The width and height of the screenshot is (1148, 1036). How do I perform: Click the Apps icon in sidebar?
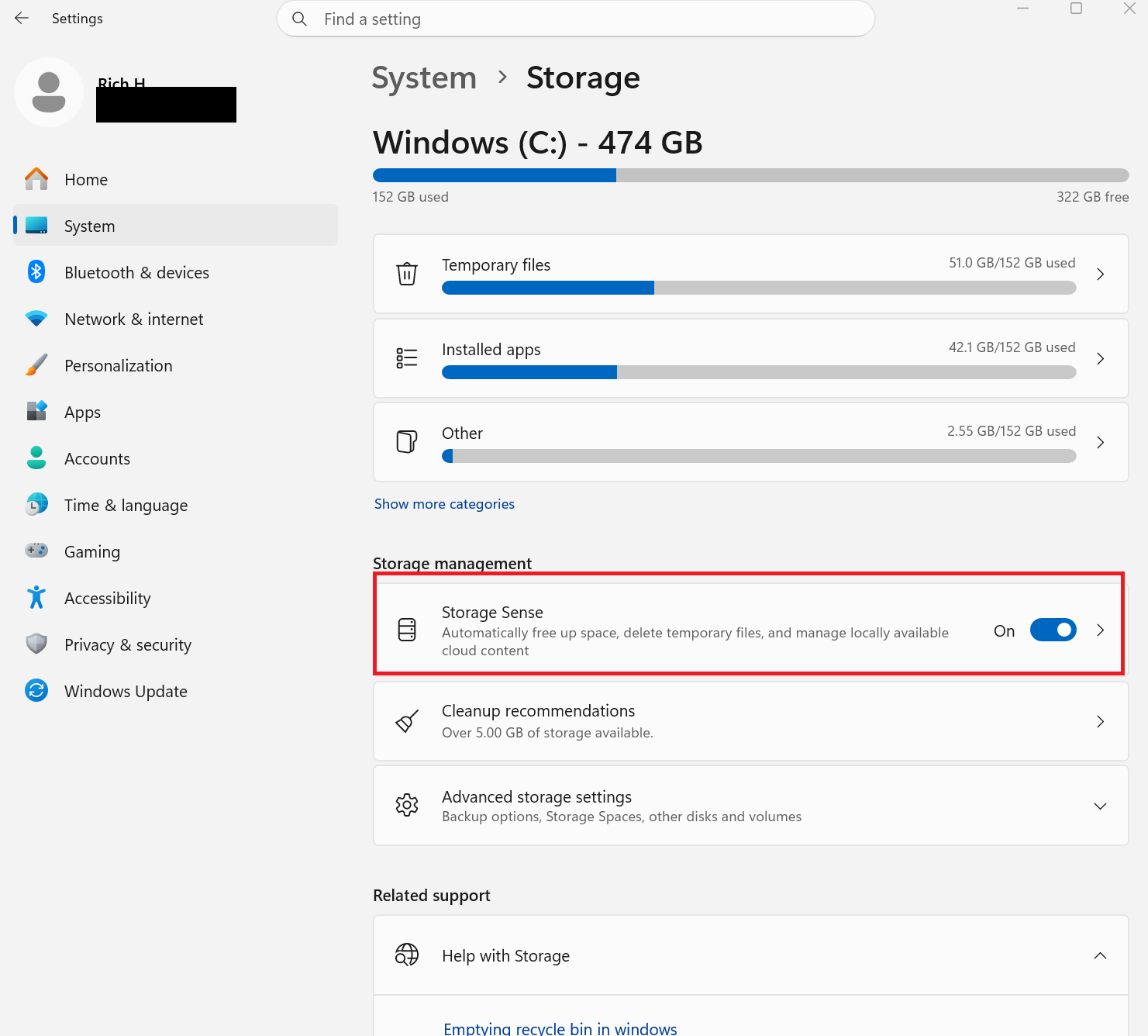(x=36, y=411)
